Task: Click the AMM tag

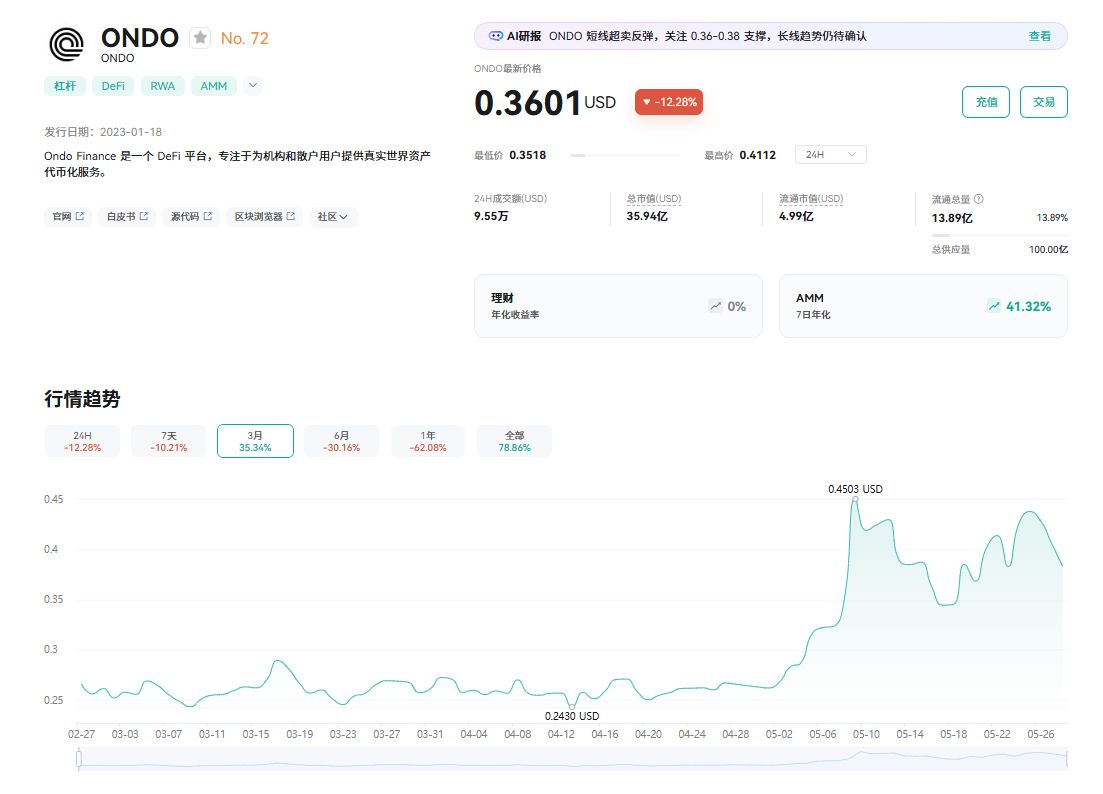Action: 214,86
